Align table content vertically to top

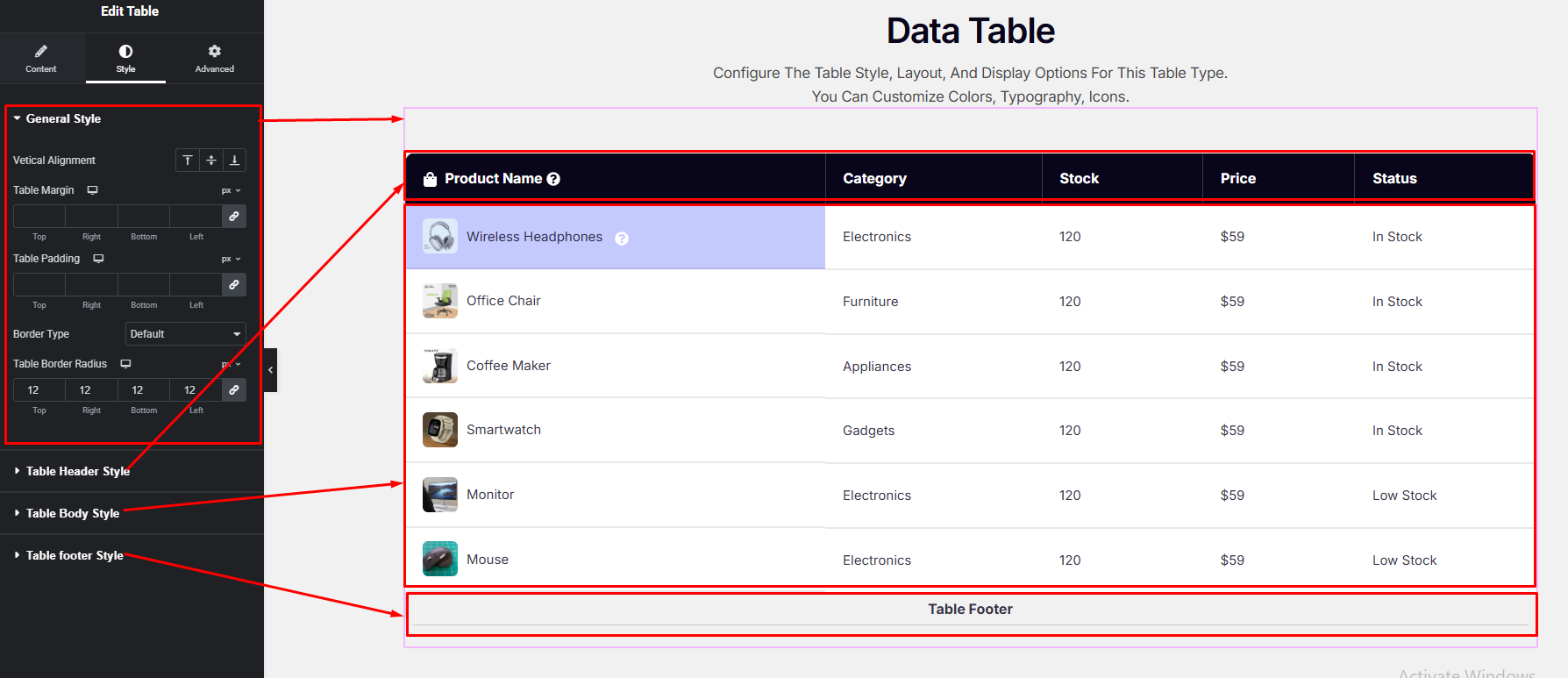pyautogui.click(x=188, y=161)
